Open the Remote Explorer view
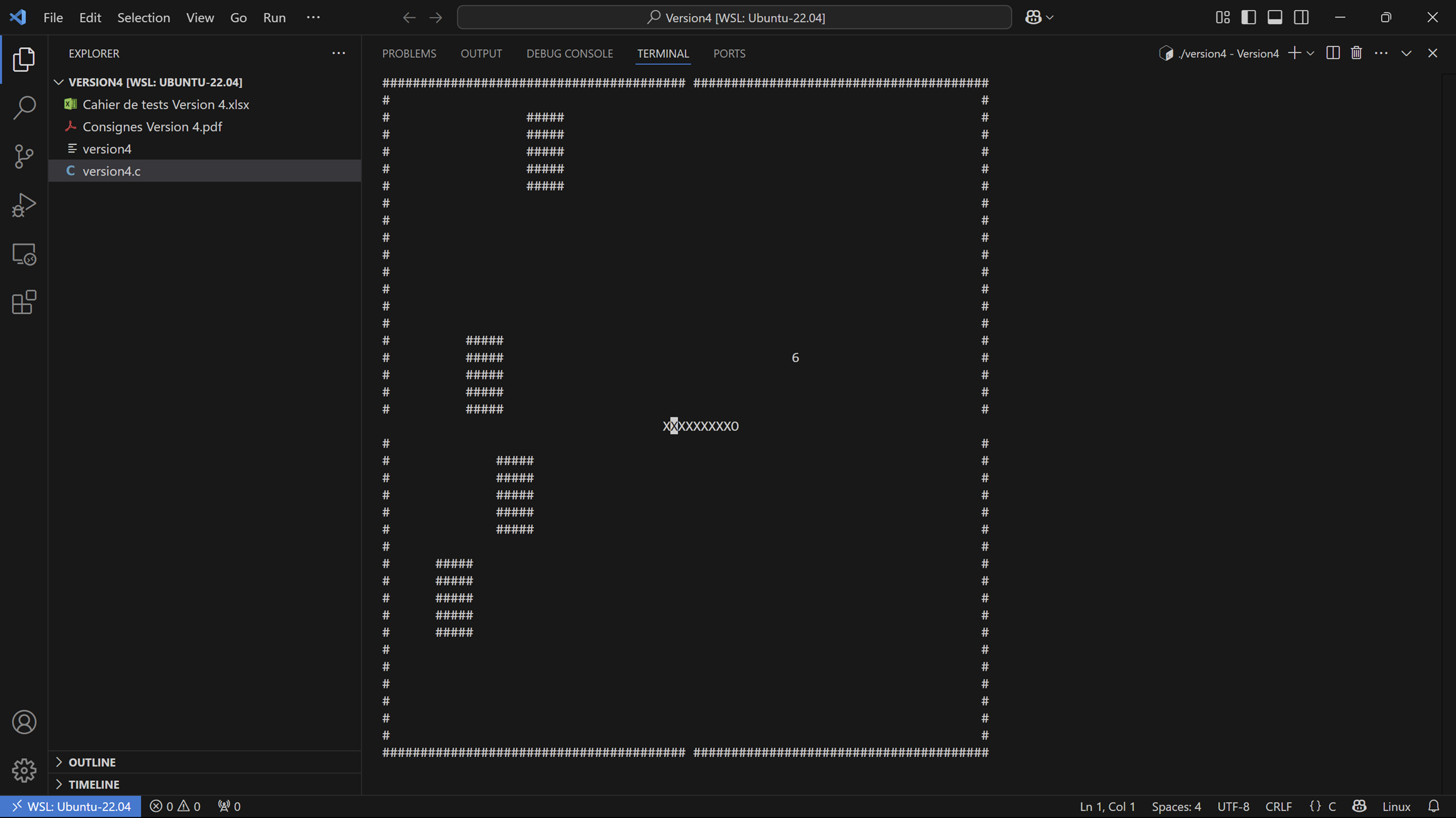This screenshot has height=818, width=1456. pos(24,254)
